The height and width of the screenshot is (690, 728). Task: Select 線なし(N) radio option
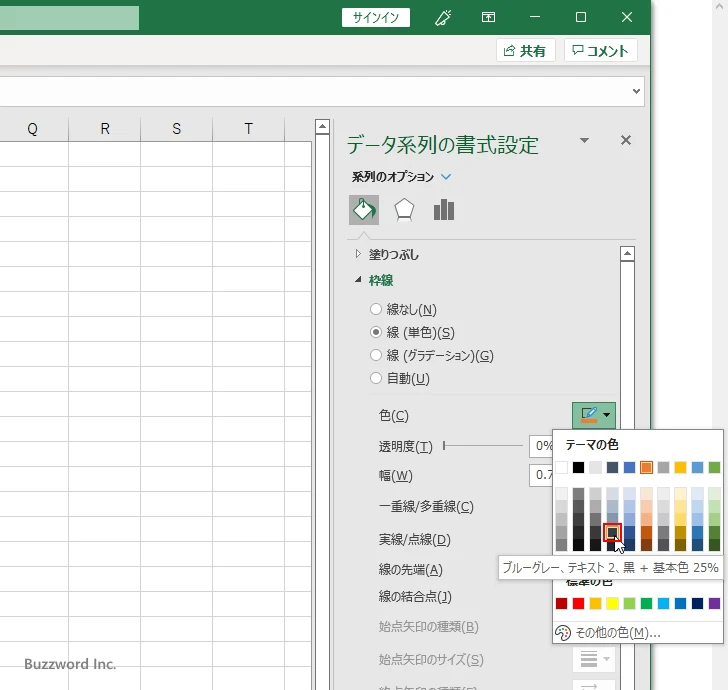point(403,309)
